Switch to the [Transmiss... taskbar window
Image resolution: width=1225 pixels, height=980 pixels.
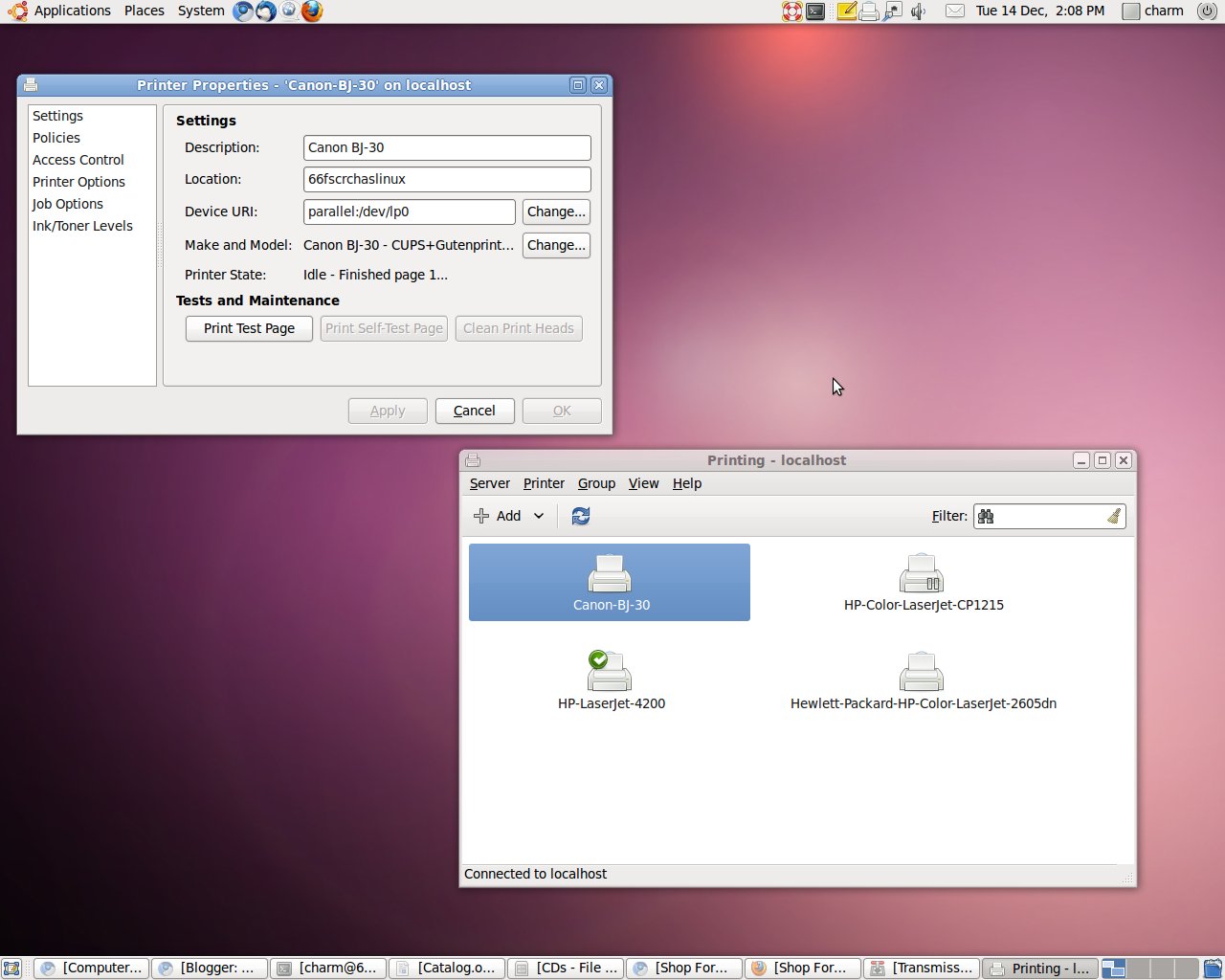pyautogui.click(x=923, y=969)
